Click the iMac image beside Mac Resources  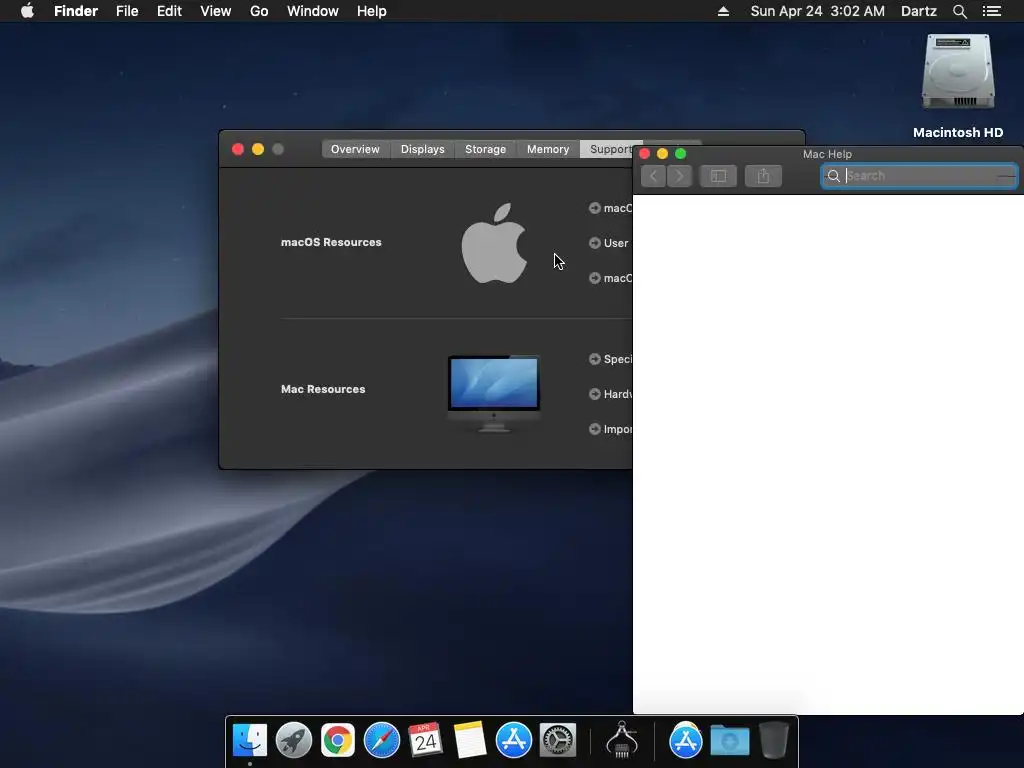[494, 394]
